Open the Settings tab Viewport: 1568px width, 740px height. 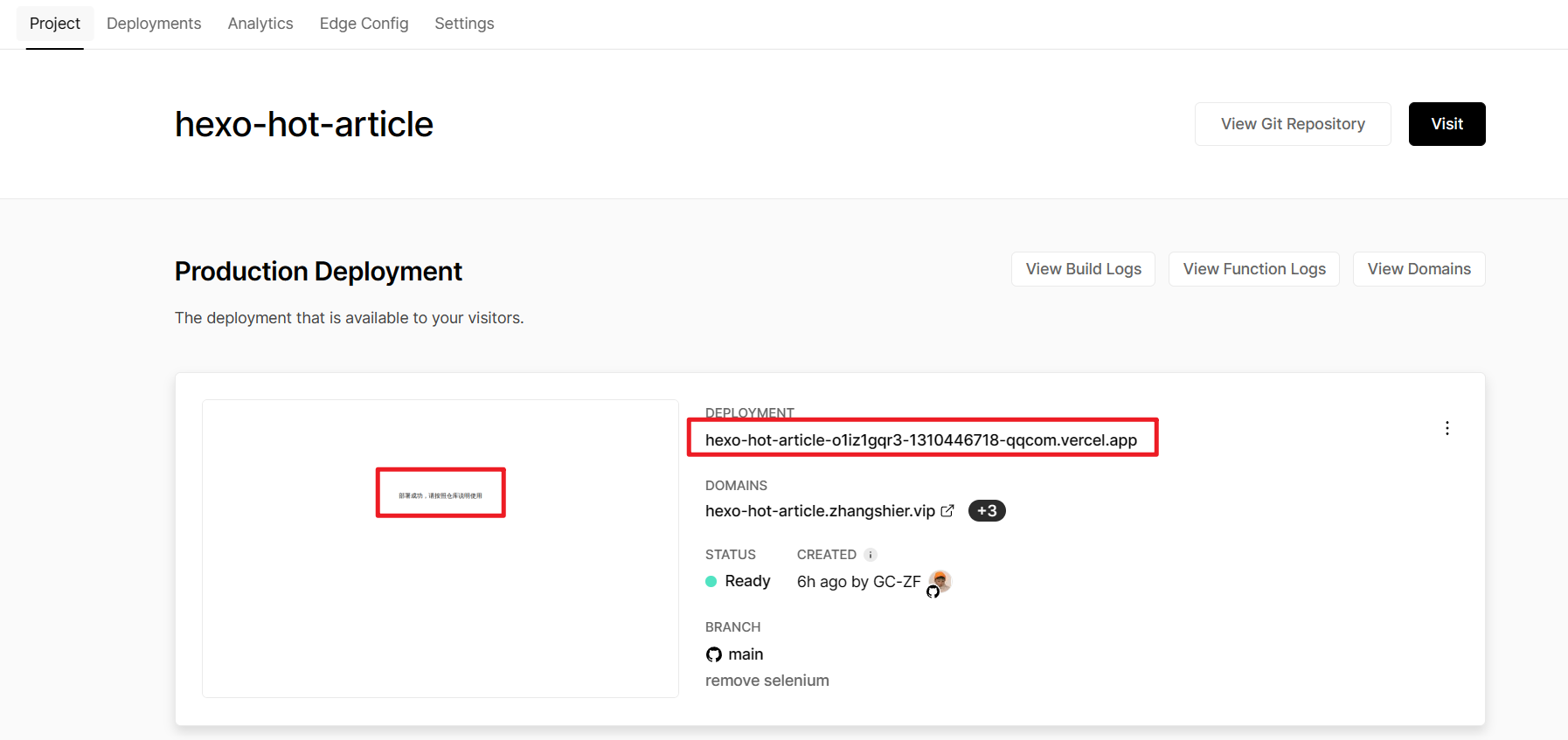click(x=464, y=24)
